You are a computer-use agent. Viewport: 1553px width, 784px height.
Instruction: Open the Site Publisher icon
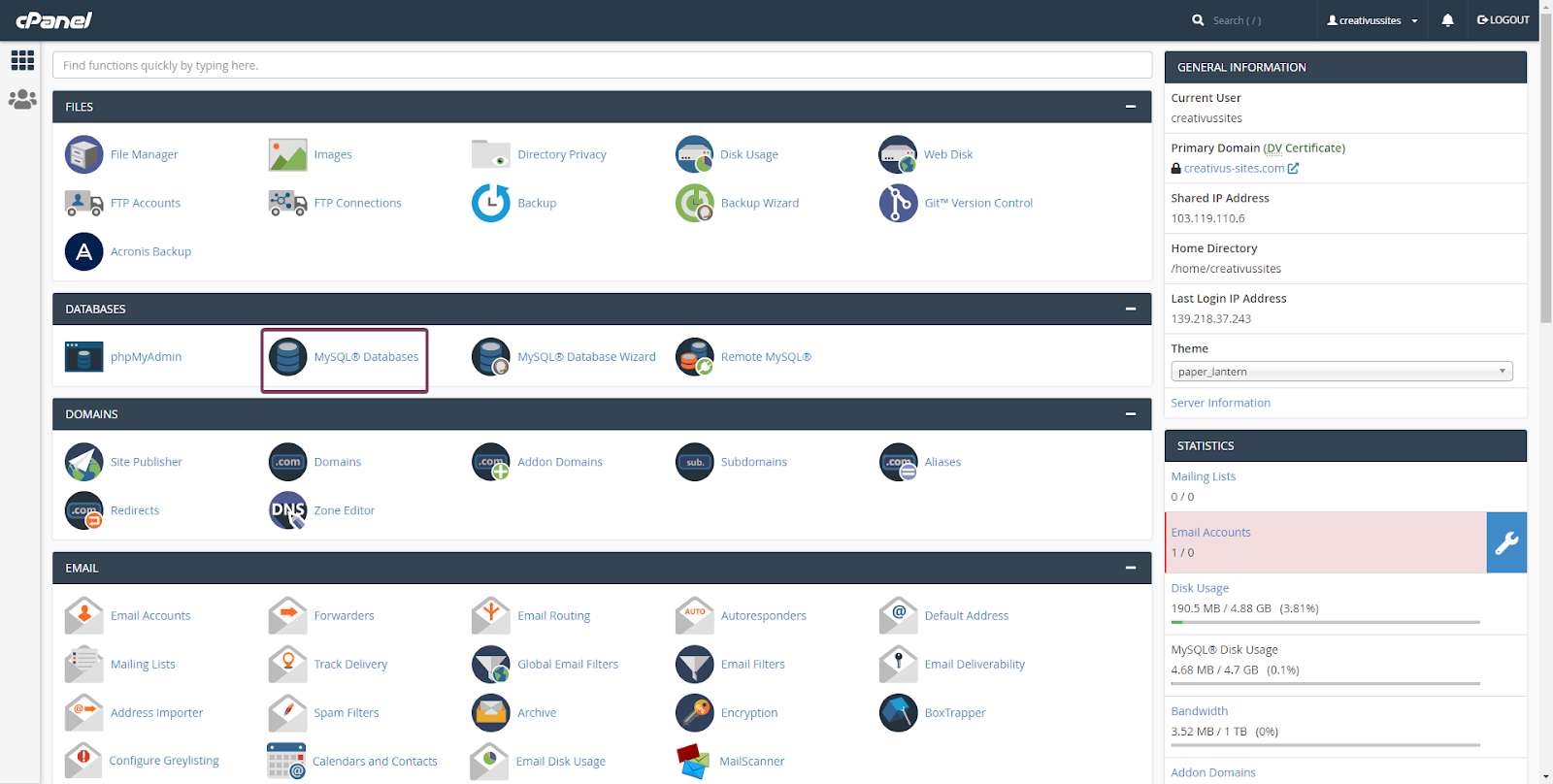coord(83,462)
